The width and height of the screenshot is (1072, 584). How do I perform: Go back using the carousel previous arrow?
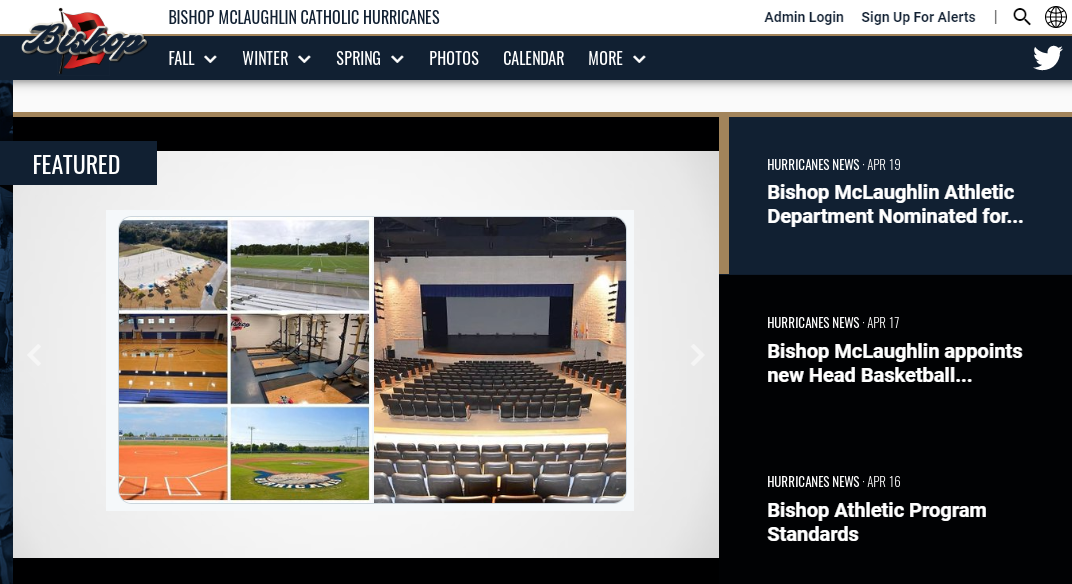tap(33, 355)
